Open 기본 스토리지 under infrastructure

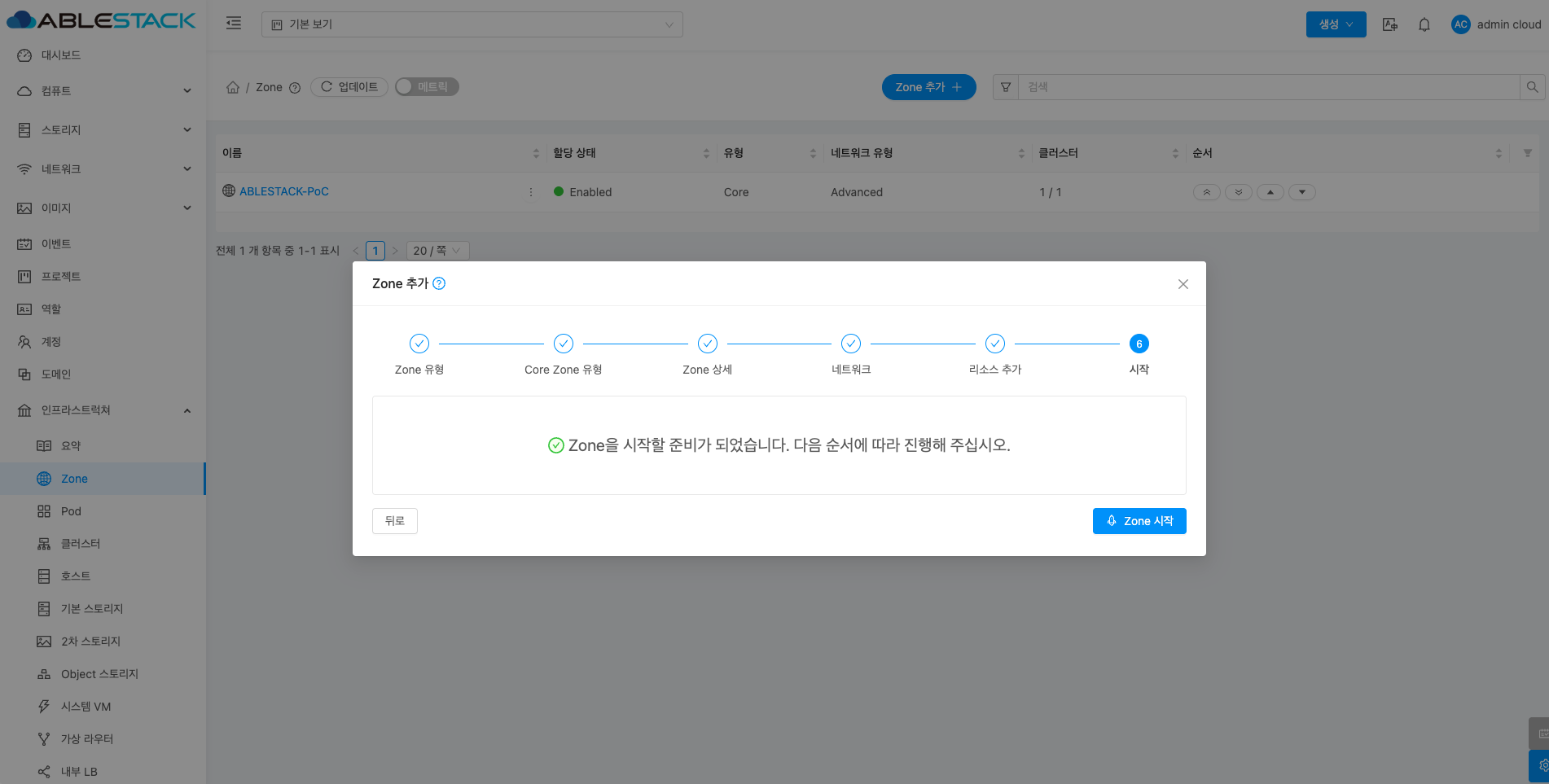coord(103,609)
